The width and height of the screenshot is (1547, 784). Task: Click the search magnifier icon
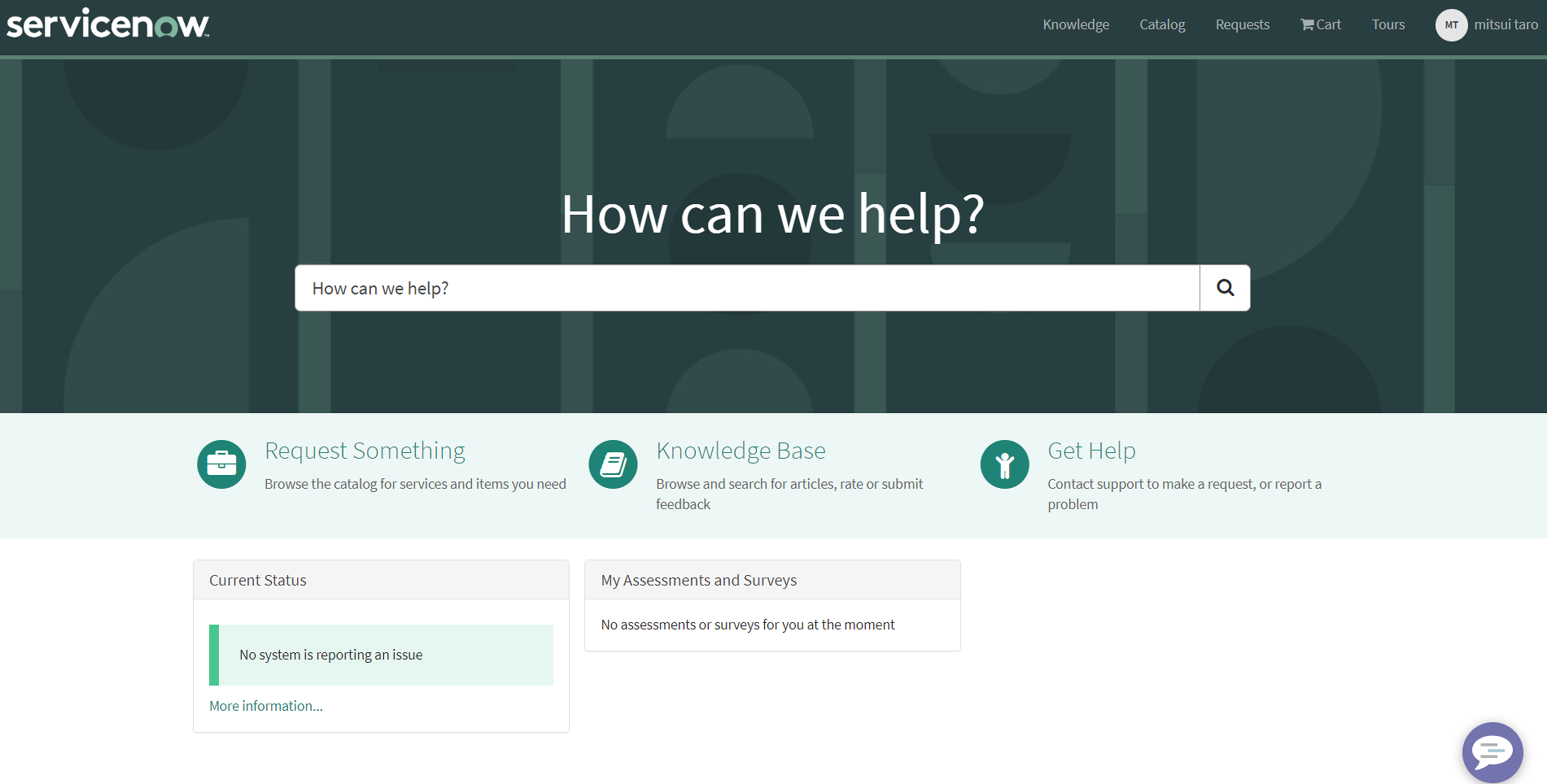1225,288
